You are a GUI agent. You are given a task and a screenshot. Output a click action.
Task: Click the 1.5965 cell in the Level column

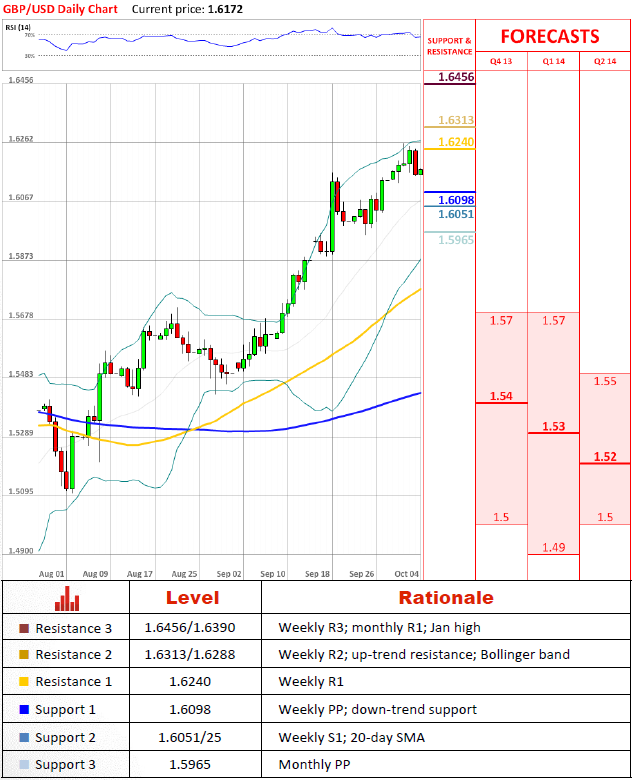[190, 764]
